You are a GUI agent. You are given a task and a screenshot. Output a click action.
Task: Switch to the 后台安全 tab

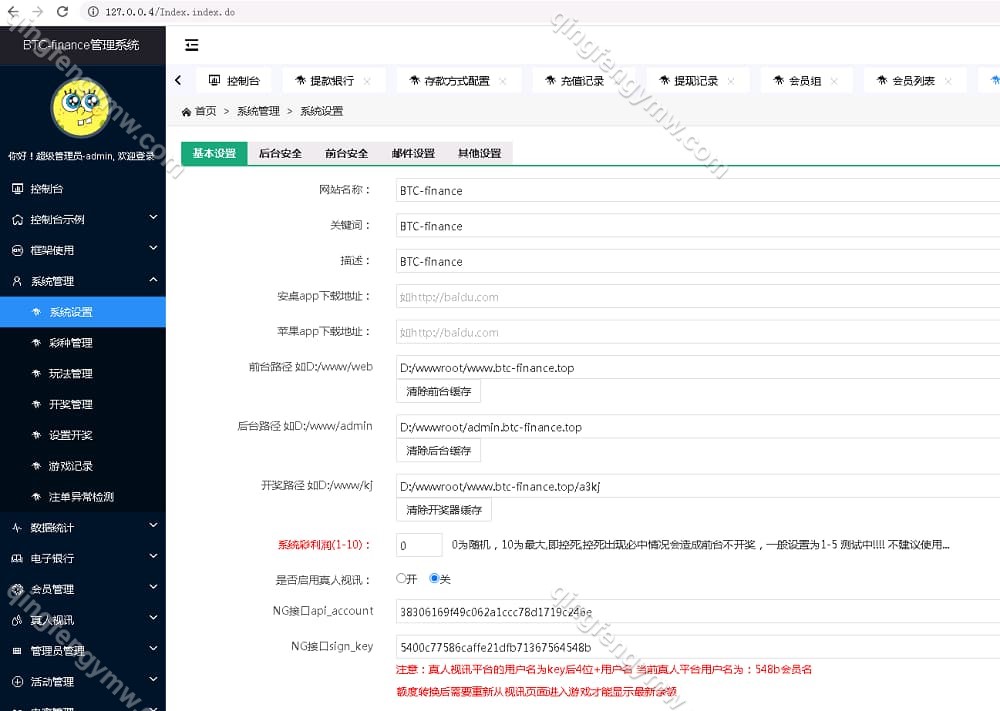280,153
